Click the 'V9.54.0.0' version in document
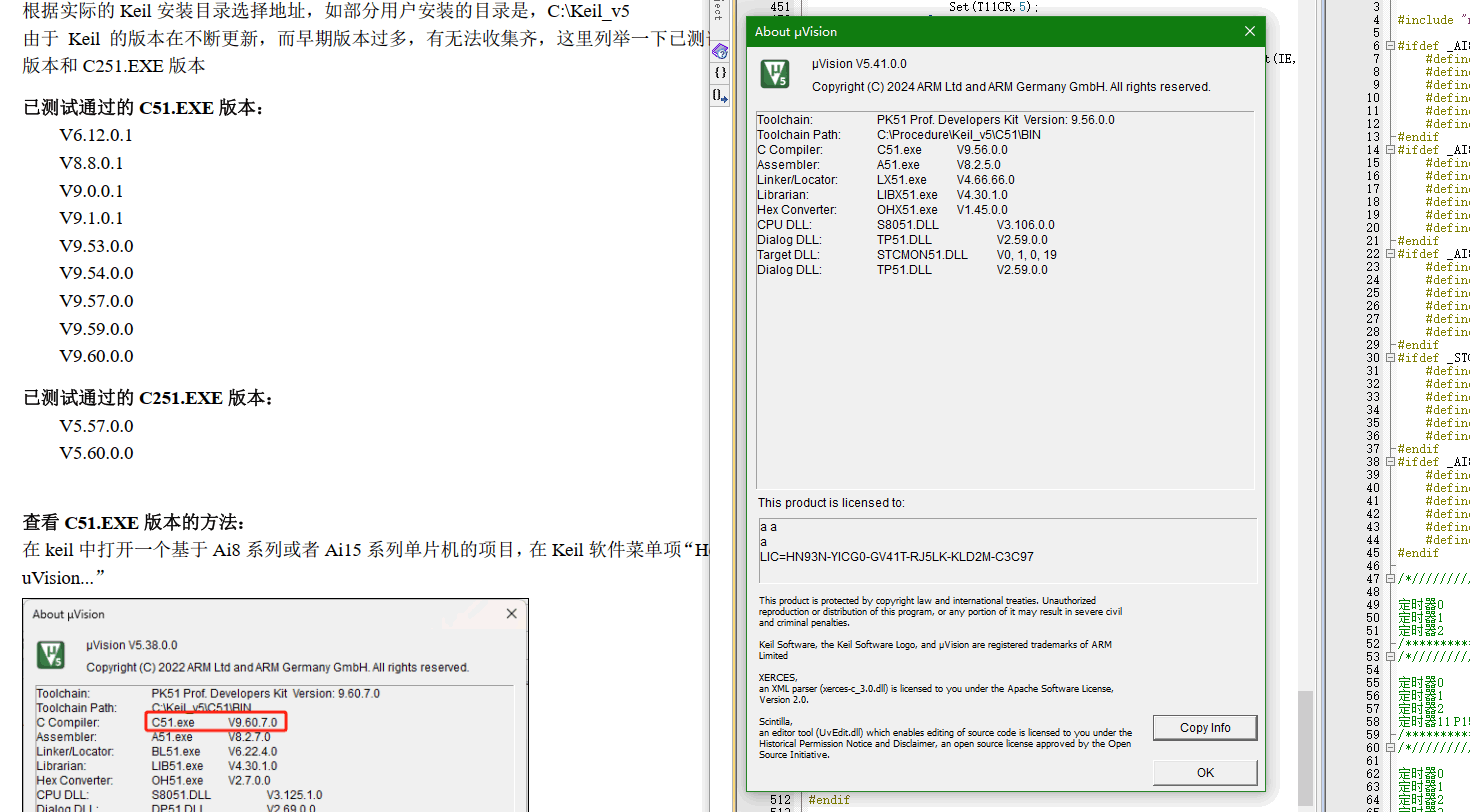 click(96, 273)
